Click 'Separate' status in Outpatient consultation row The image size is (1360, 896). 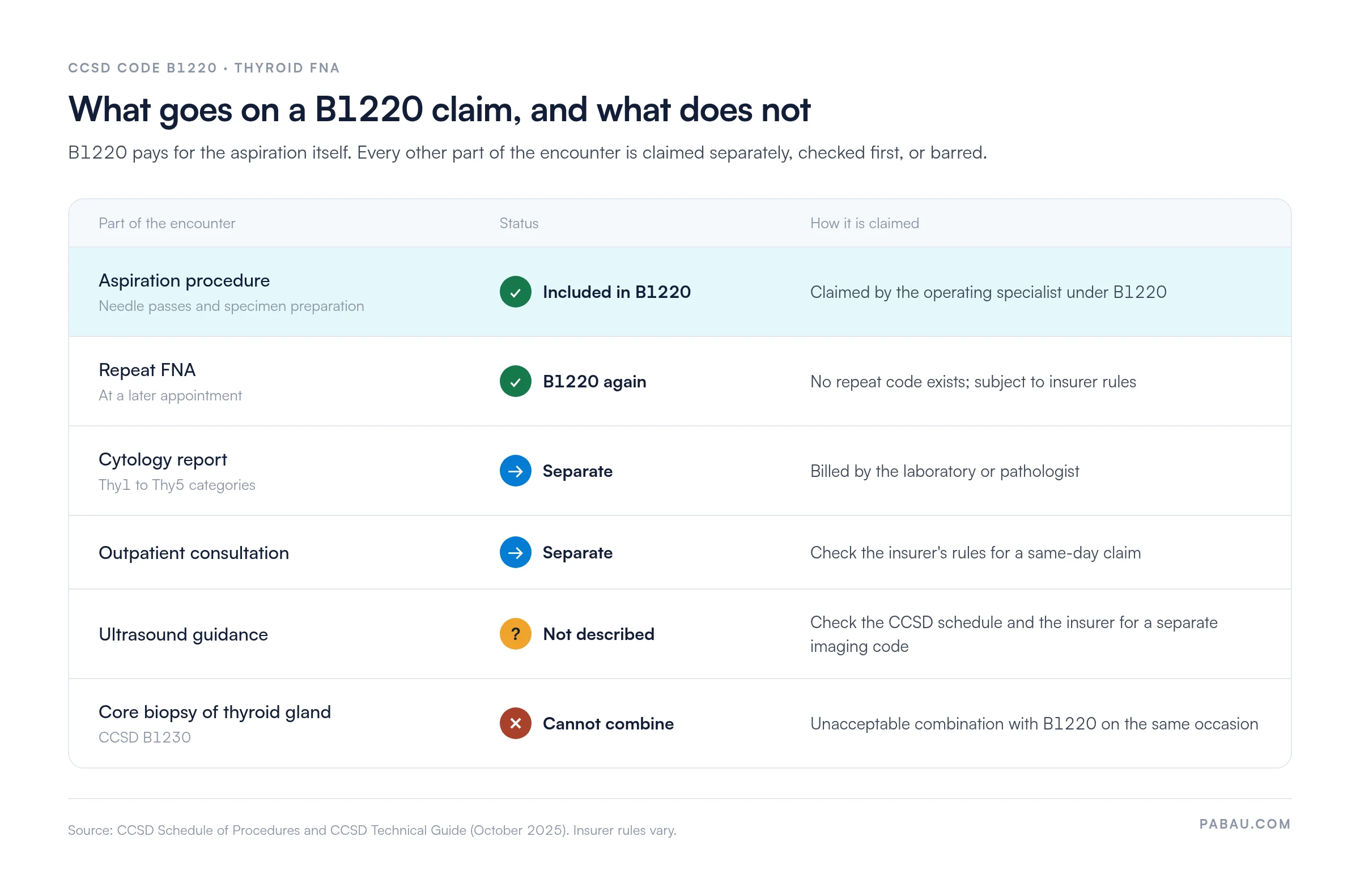click(577, 553)
